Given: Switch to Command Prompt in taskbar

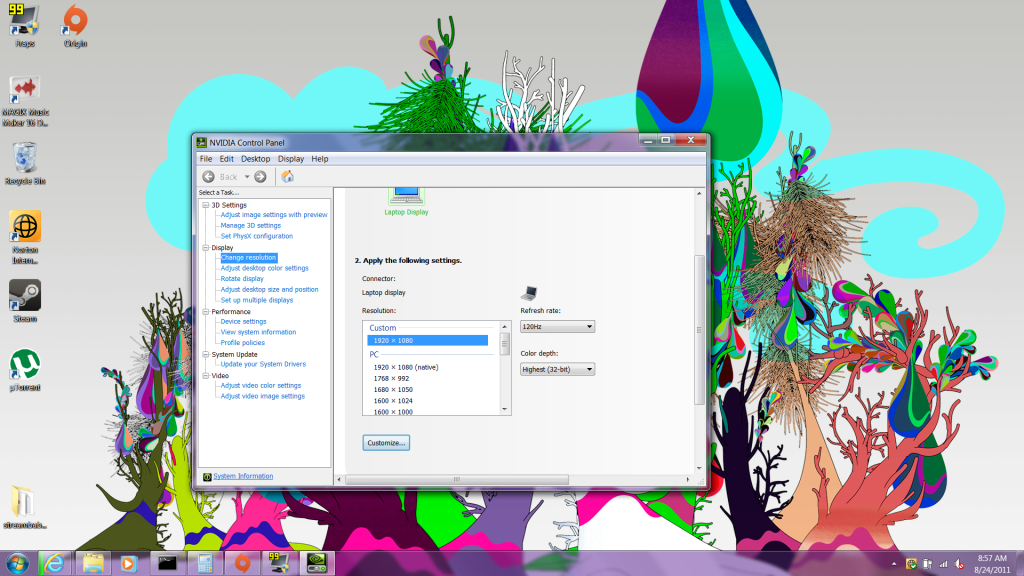Looking at the screenshot, I should 167,563.
